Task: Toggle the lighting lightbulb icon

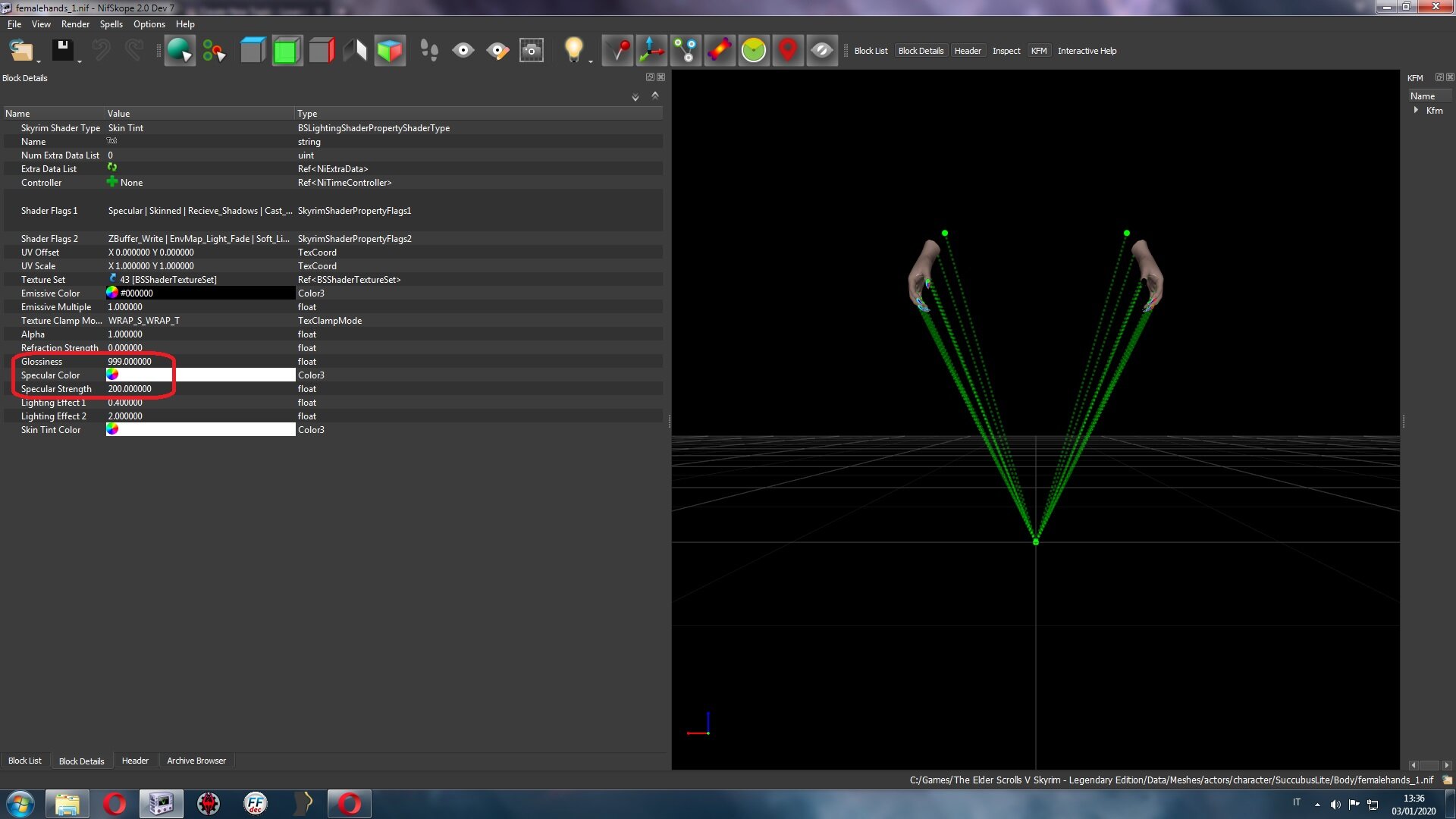Action: tap(574, 51)
